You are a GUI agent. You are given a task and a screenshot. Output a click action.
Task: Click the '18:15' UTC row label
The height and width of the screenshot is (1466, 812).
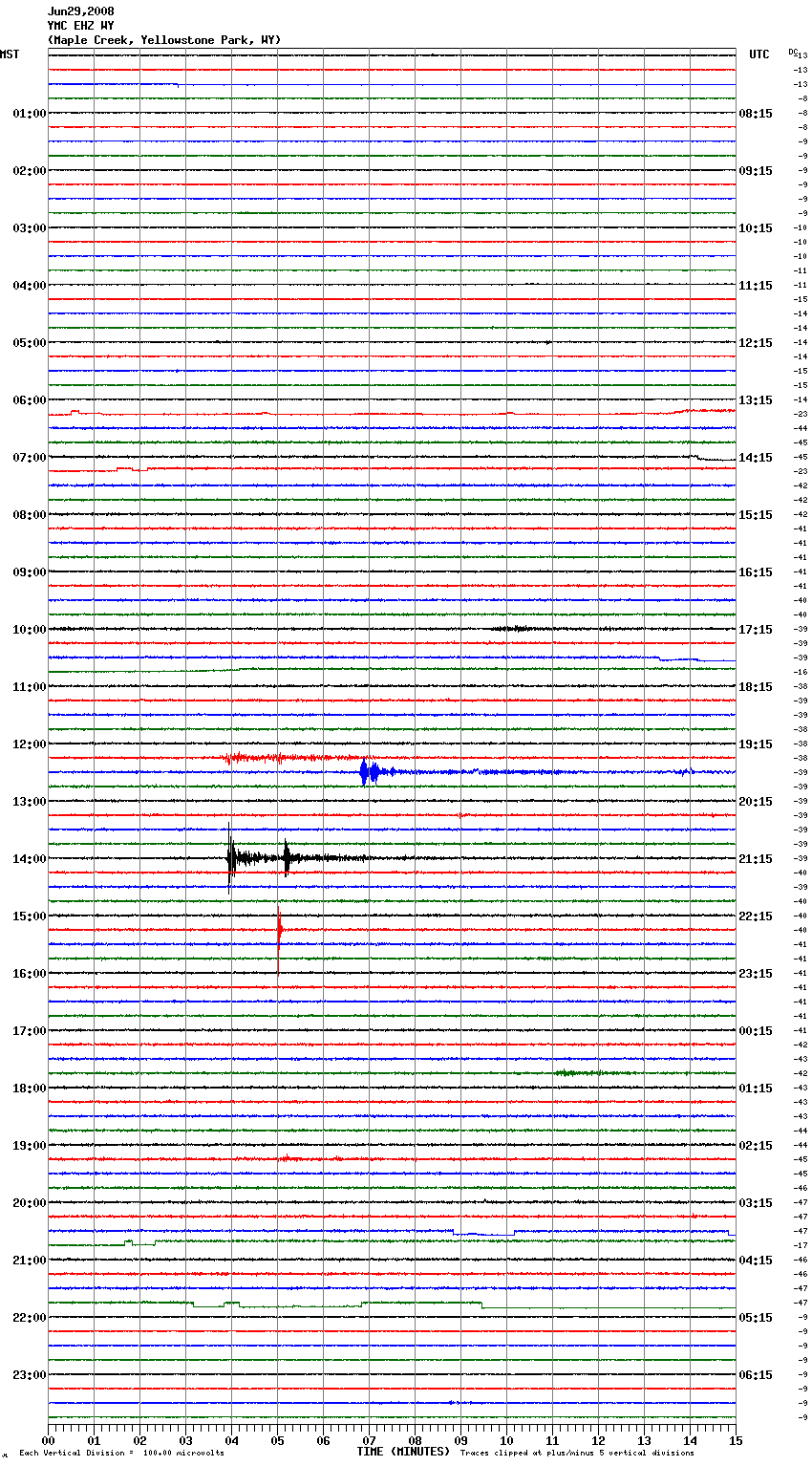756,687
